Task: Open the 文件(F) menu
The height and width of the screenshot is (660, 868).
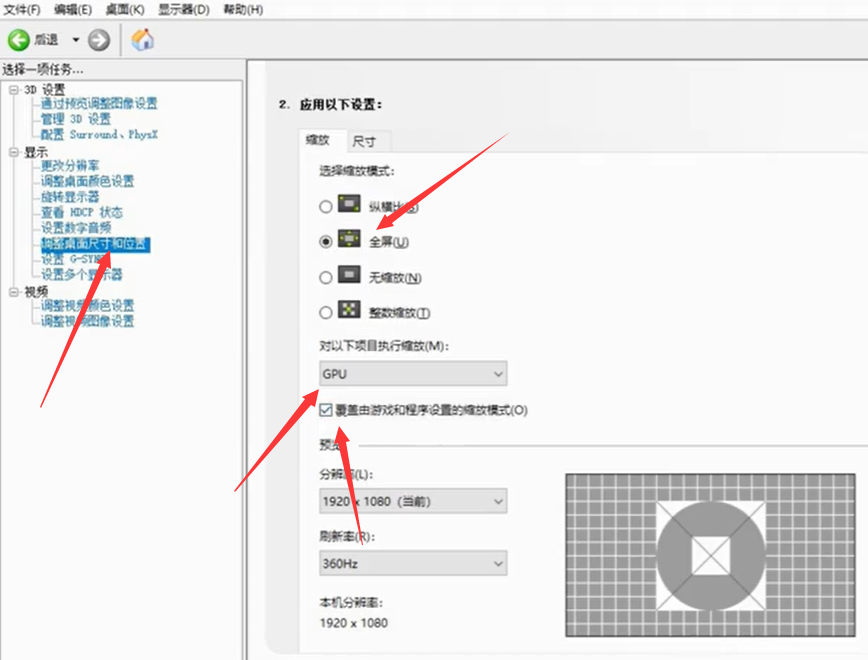Action: [x=22, y=9]
